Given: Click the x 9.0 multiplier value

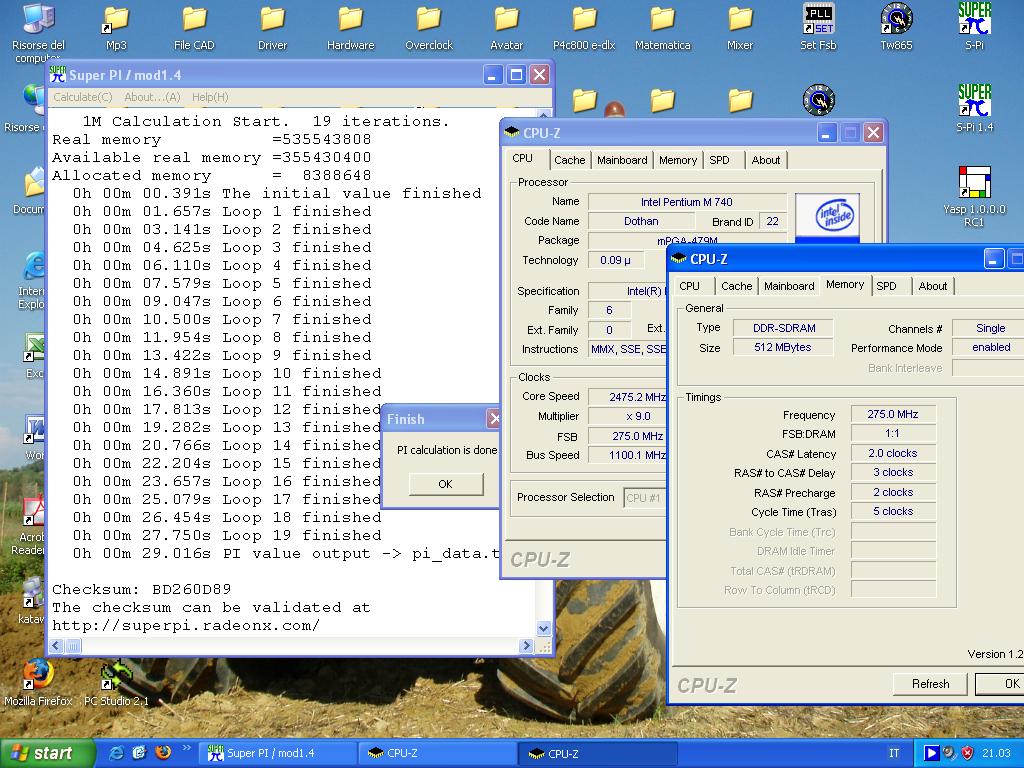Looking at the screenshot, I should [x=628, y=417].
